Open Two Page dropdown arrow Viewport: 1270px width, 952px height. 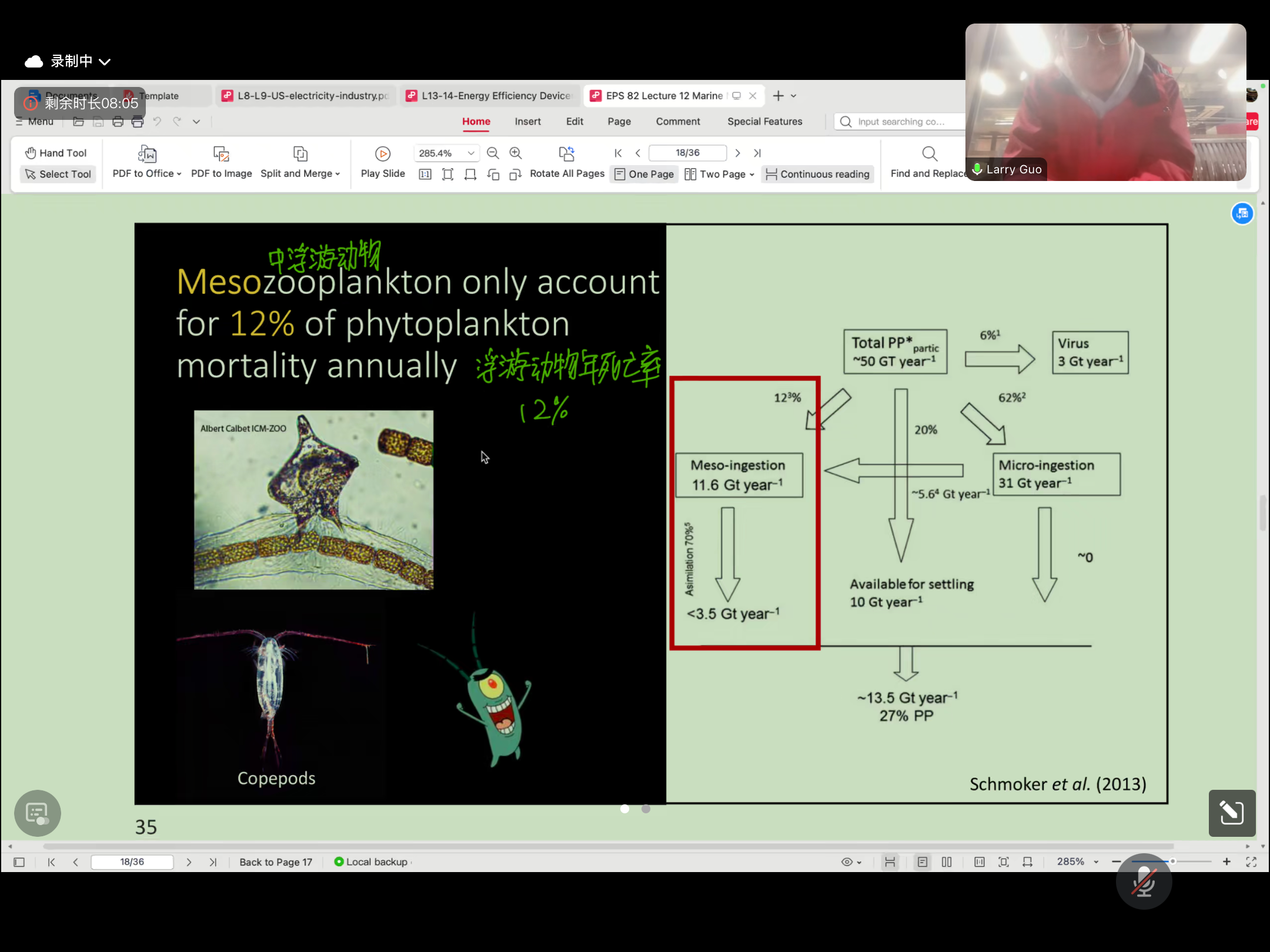pos(752,175)
